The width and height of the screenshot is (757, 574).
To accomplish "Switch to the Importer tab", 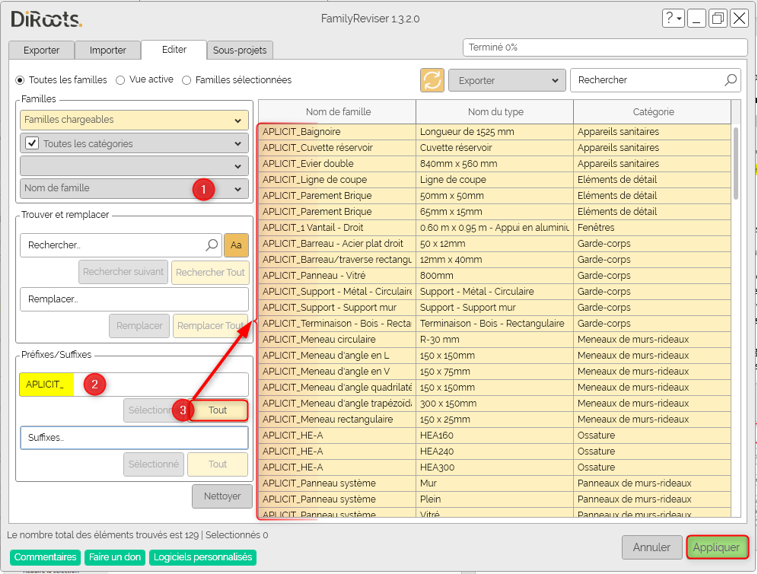I will tap(108, 50).
